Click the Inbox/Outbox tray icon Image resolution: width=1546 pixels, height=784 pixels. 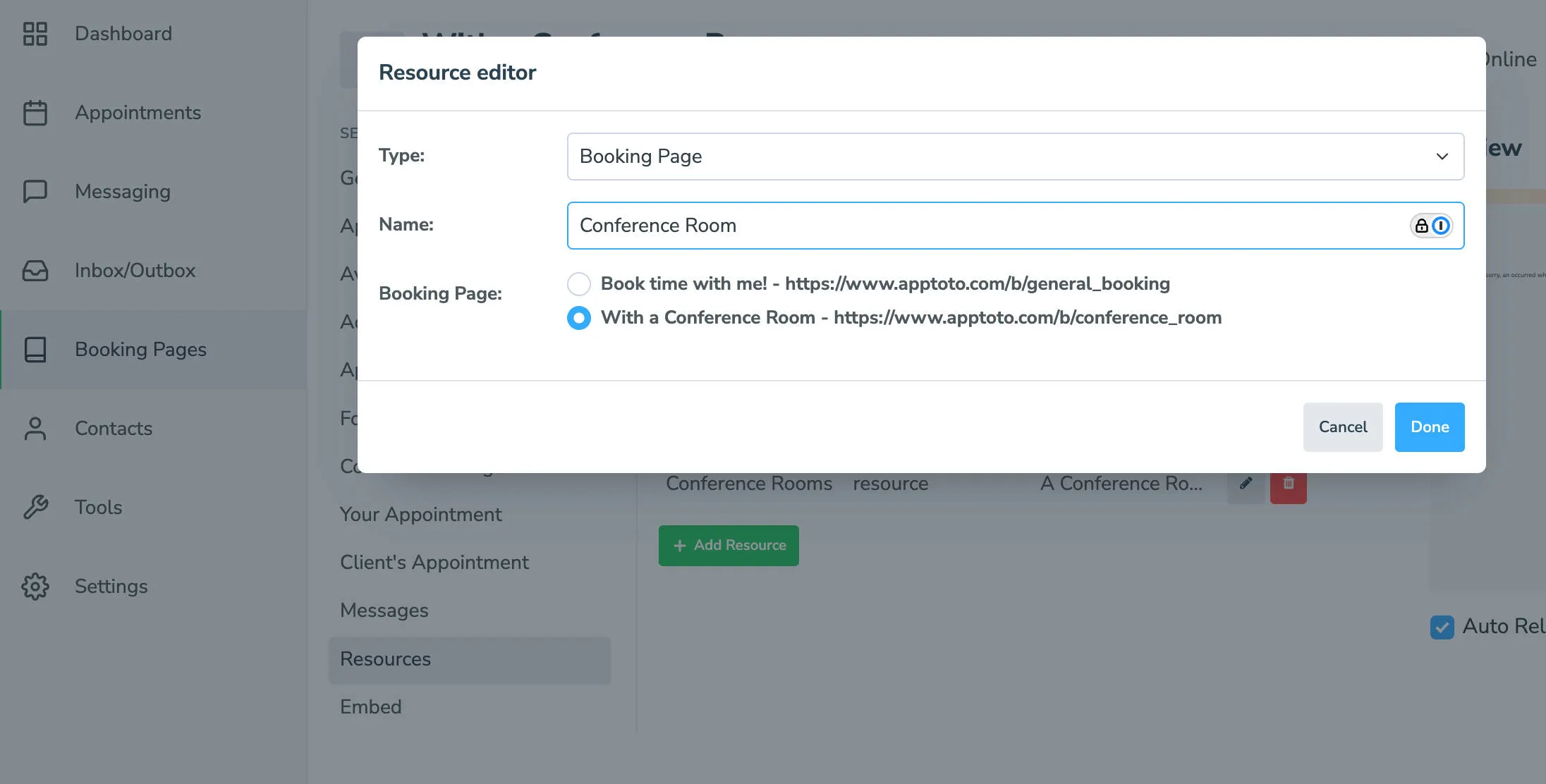coord(35,270)
